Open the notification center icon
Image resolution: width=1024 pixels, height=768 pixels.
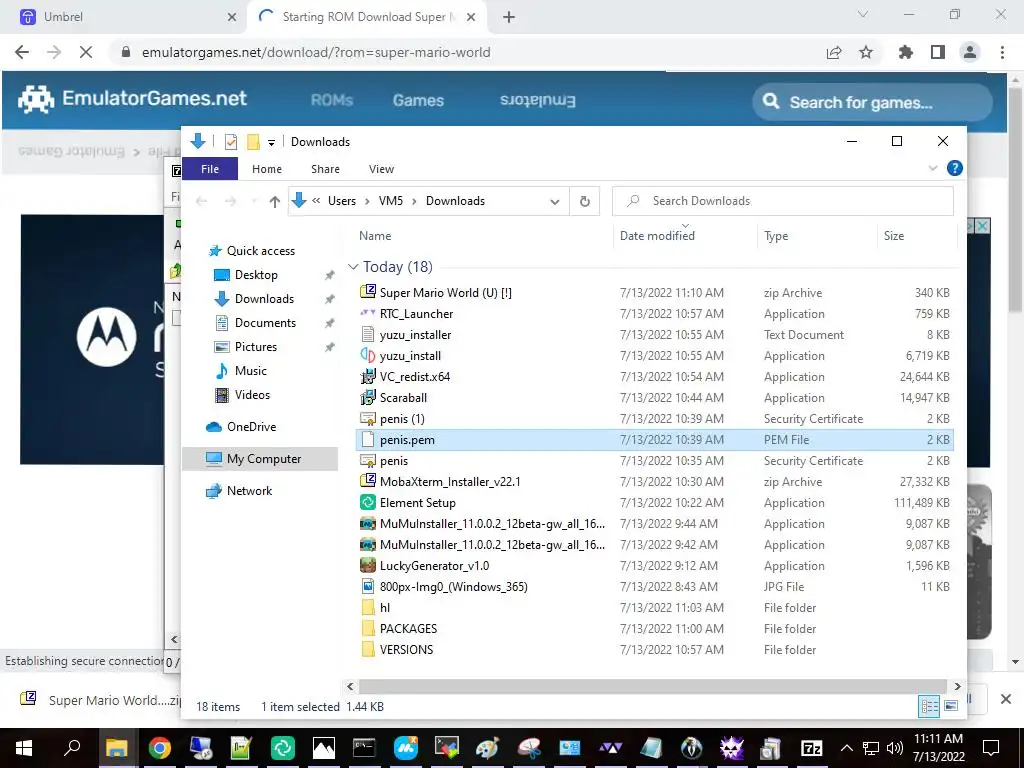tap(991, 748)
